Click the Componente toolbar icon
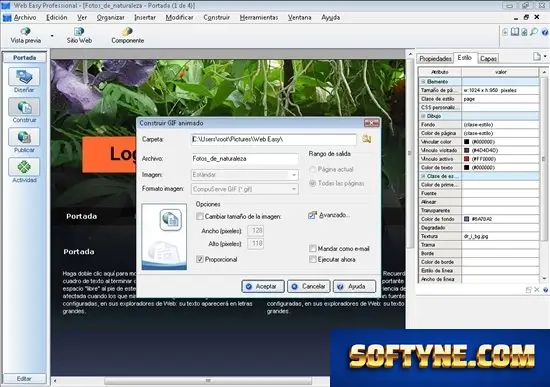The height and width of the screenshot is (387, 550). 127,32
